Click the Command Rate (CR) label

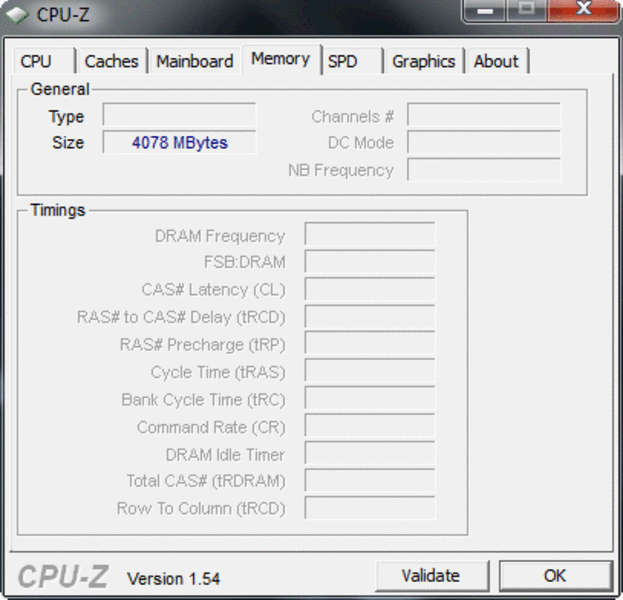coord(211,428)
